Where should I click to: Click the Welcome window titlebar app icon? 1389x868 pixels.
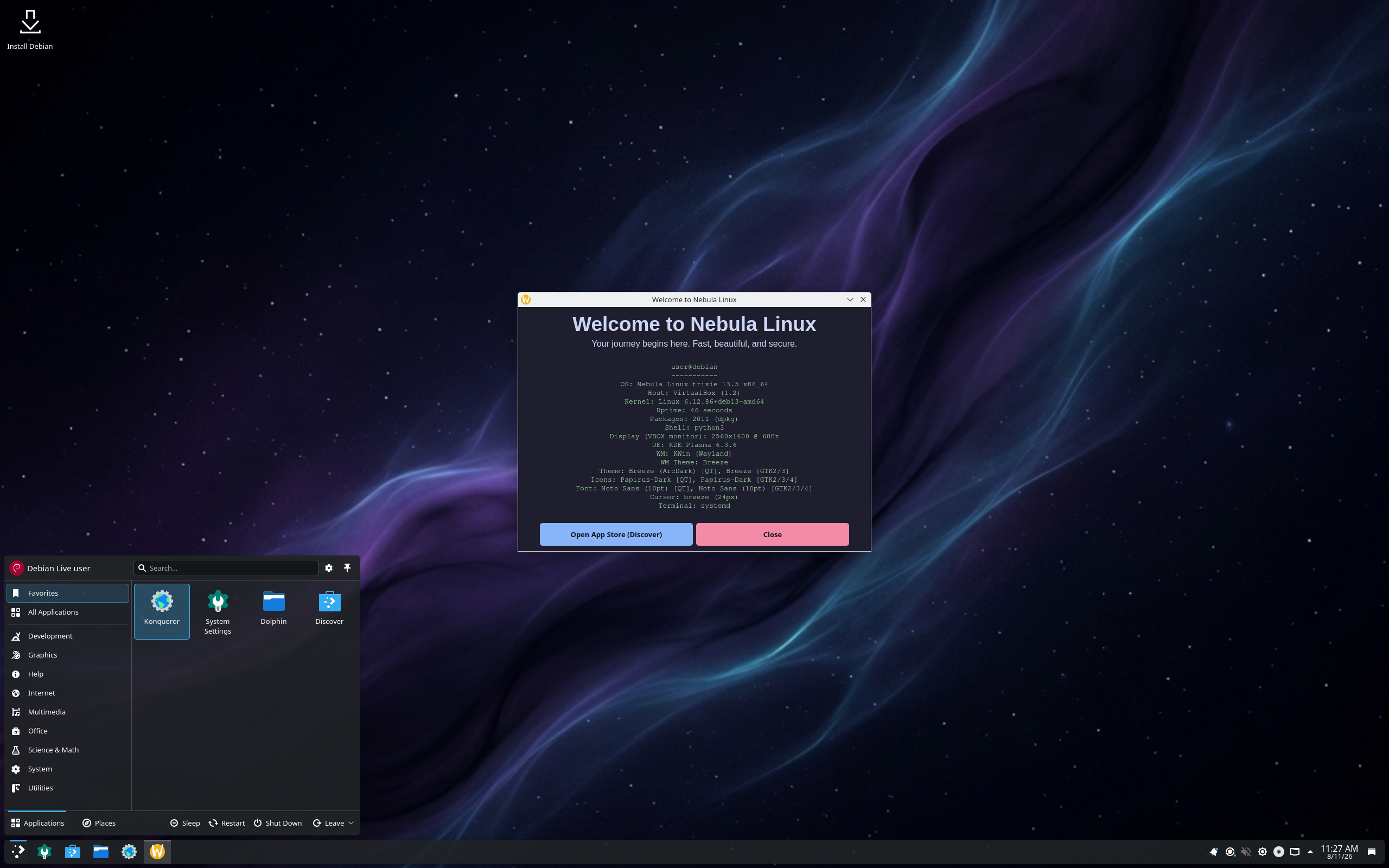526,299
